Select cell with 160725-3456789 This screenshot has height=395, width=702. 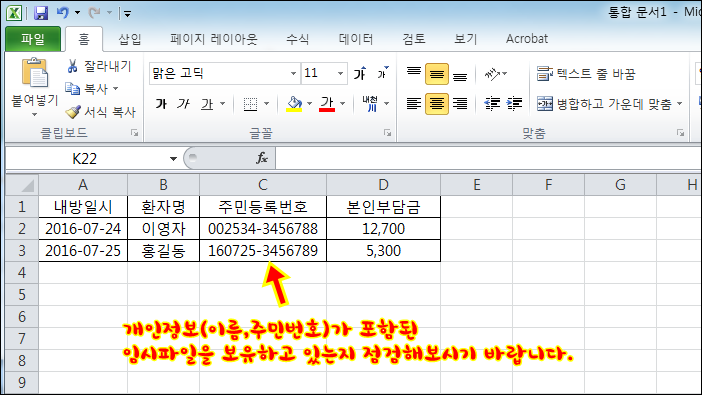click(263, 251)
